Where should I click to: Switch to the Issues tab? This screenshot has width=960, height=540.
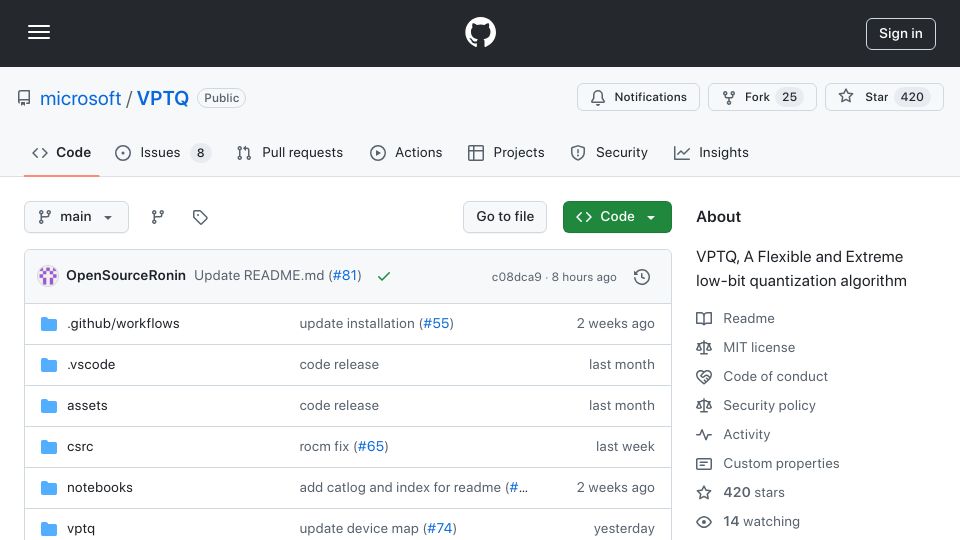[x=162, y=152]
